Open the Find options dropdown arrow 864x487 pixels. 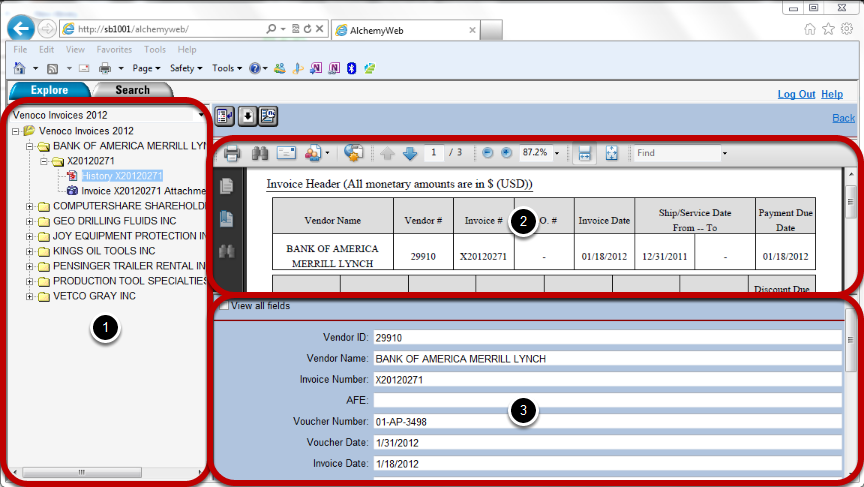point(725,153)
